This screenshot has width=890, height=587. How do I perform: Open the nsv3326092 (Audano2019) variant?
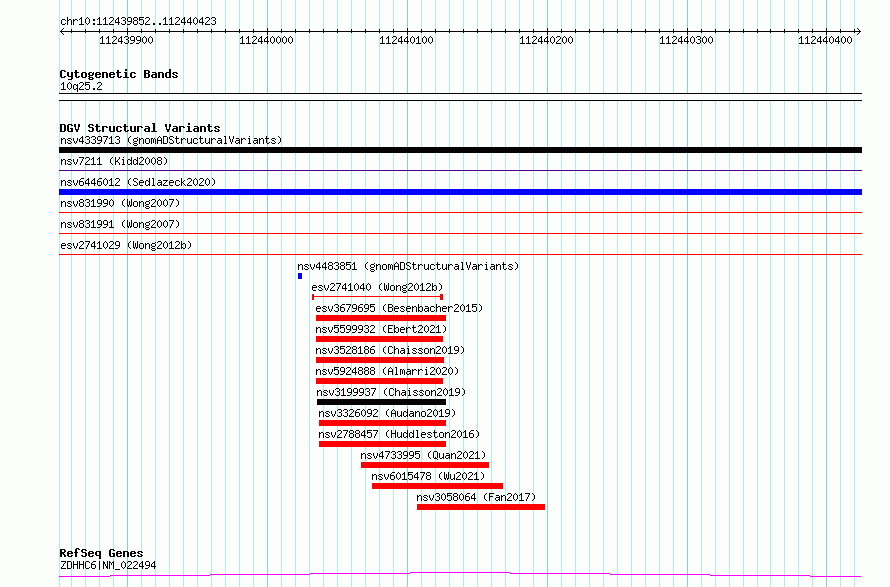[382, 423]
